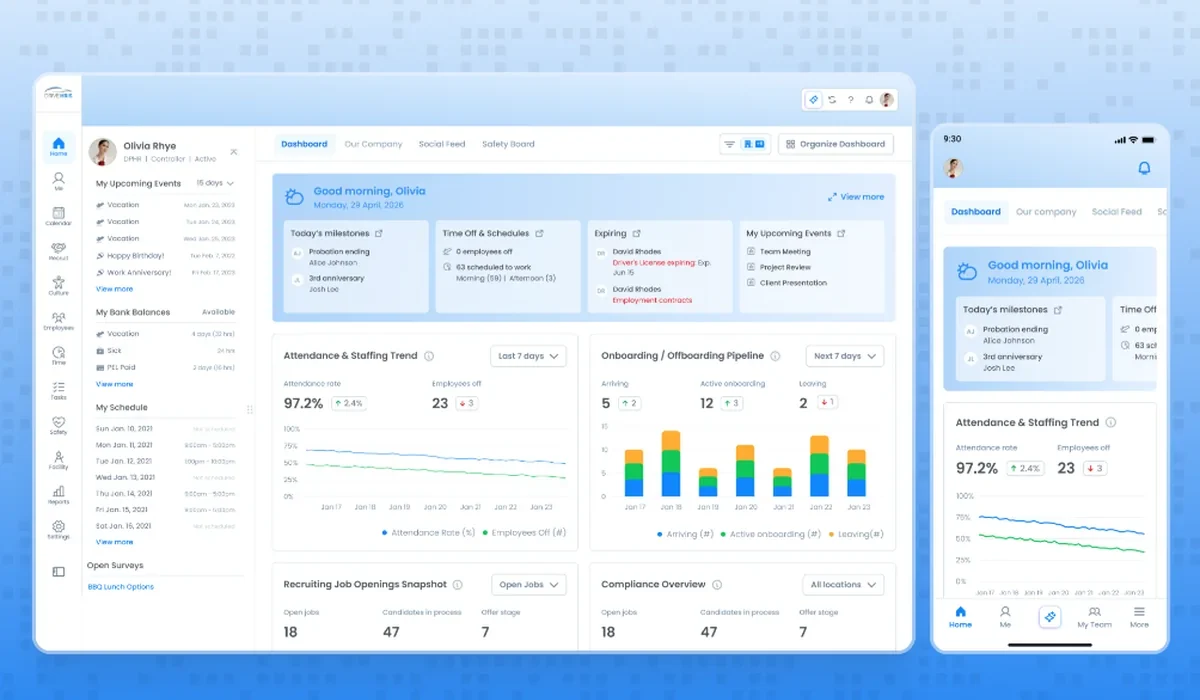Open the Tasks sidebar icon

point(59,391)
